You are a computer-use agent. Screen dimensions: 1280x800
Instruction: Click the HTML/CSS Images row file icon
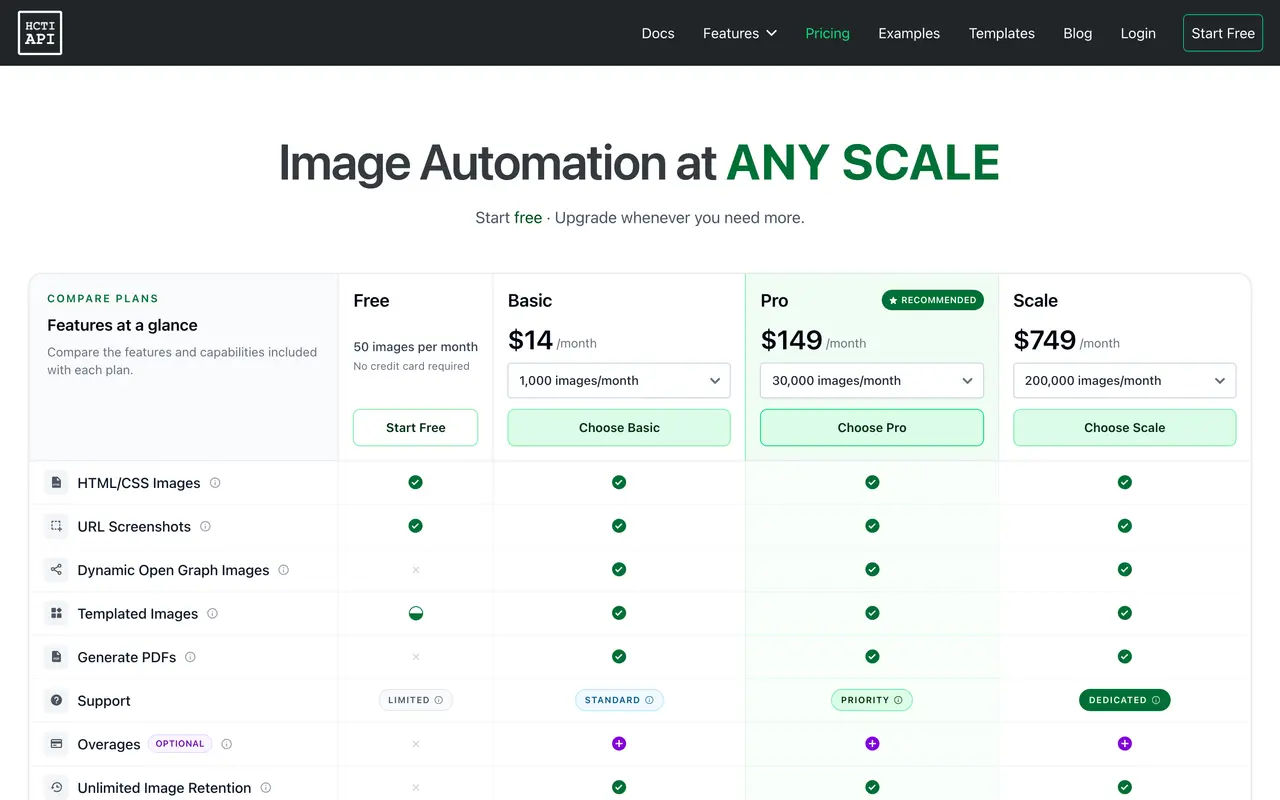click(x=56, y=483)
